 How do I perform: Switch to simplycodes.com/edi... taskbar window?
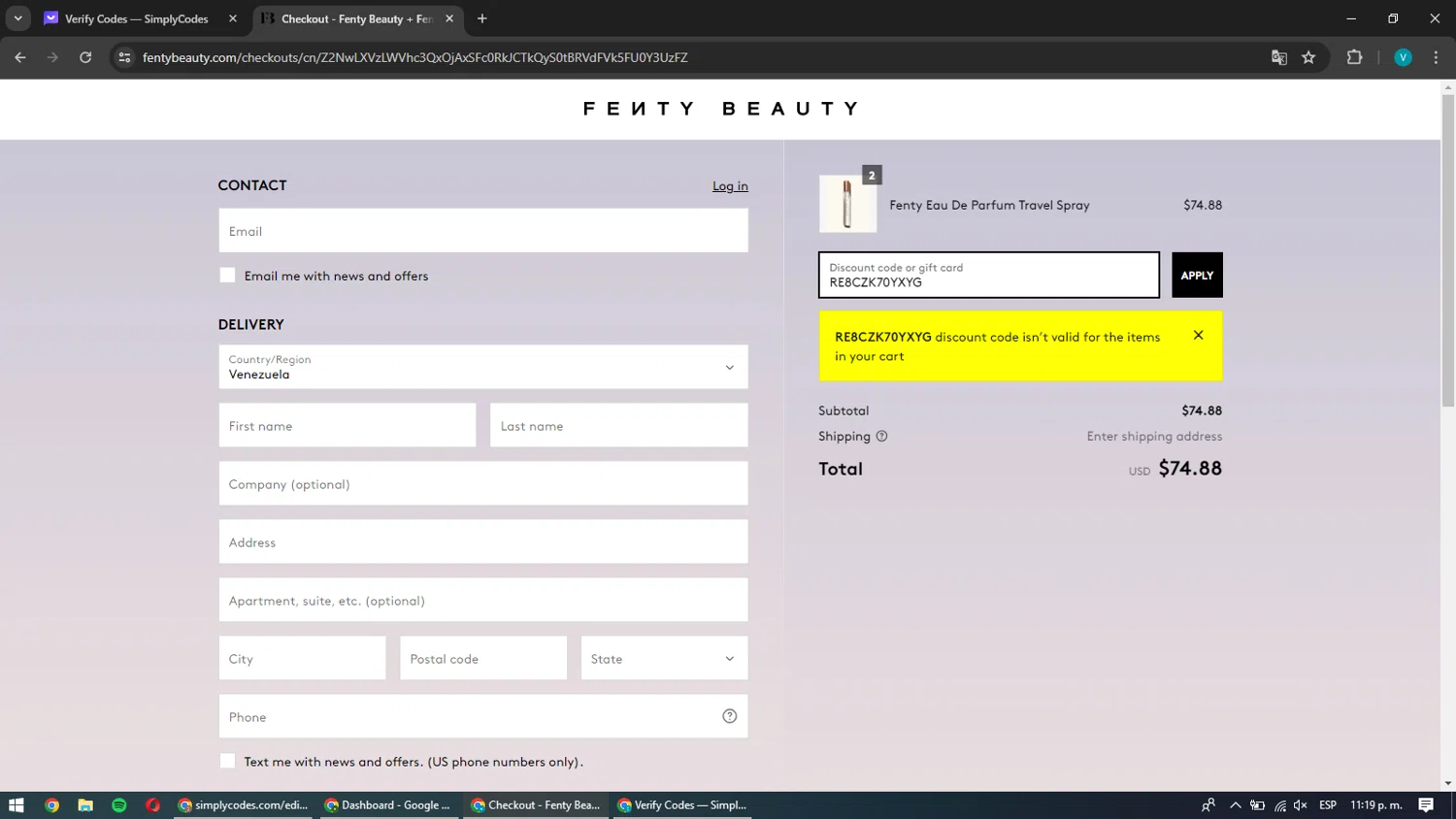pyautogui.click(x=243, y=805)
